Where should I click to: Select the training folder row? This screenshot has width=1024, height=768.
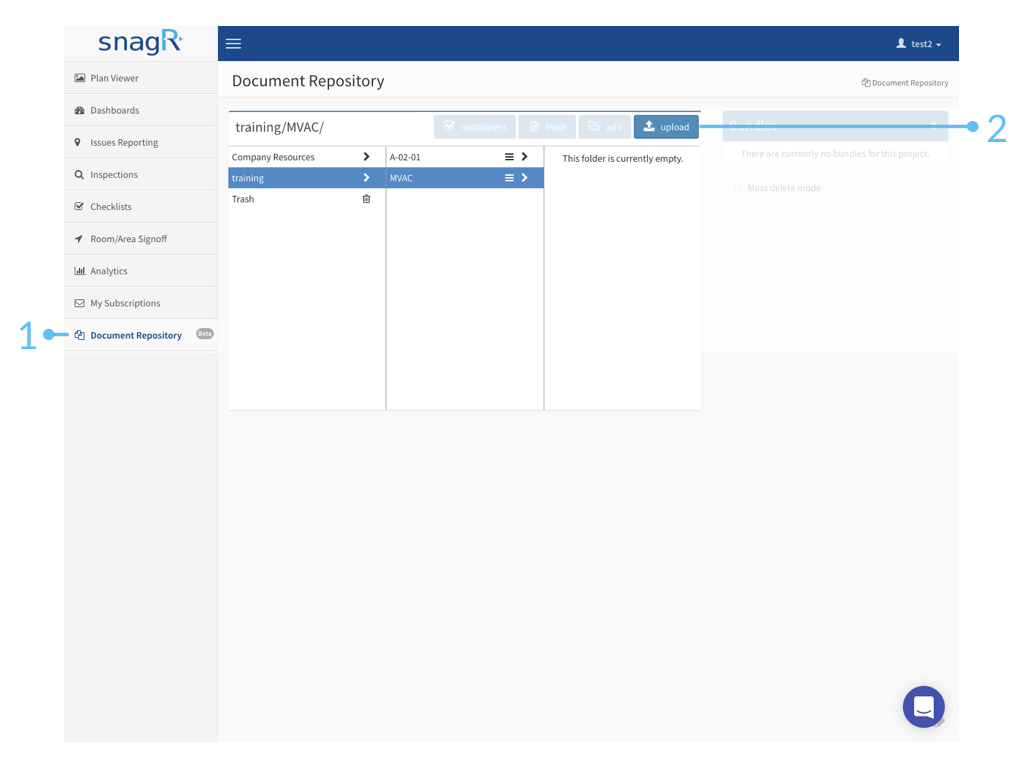(306, 178)
